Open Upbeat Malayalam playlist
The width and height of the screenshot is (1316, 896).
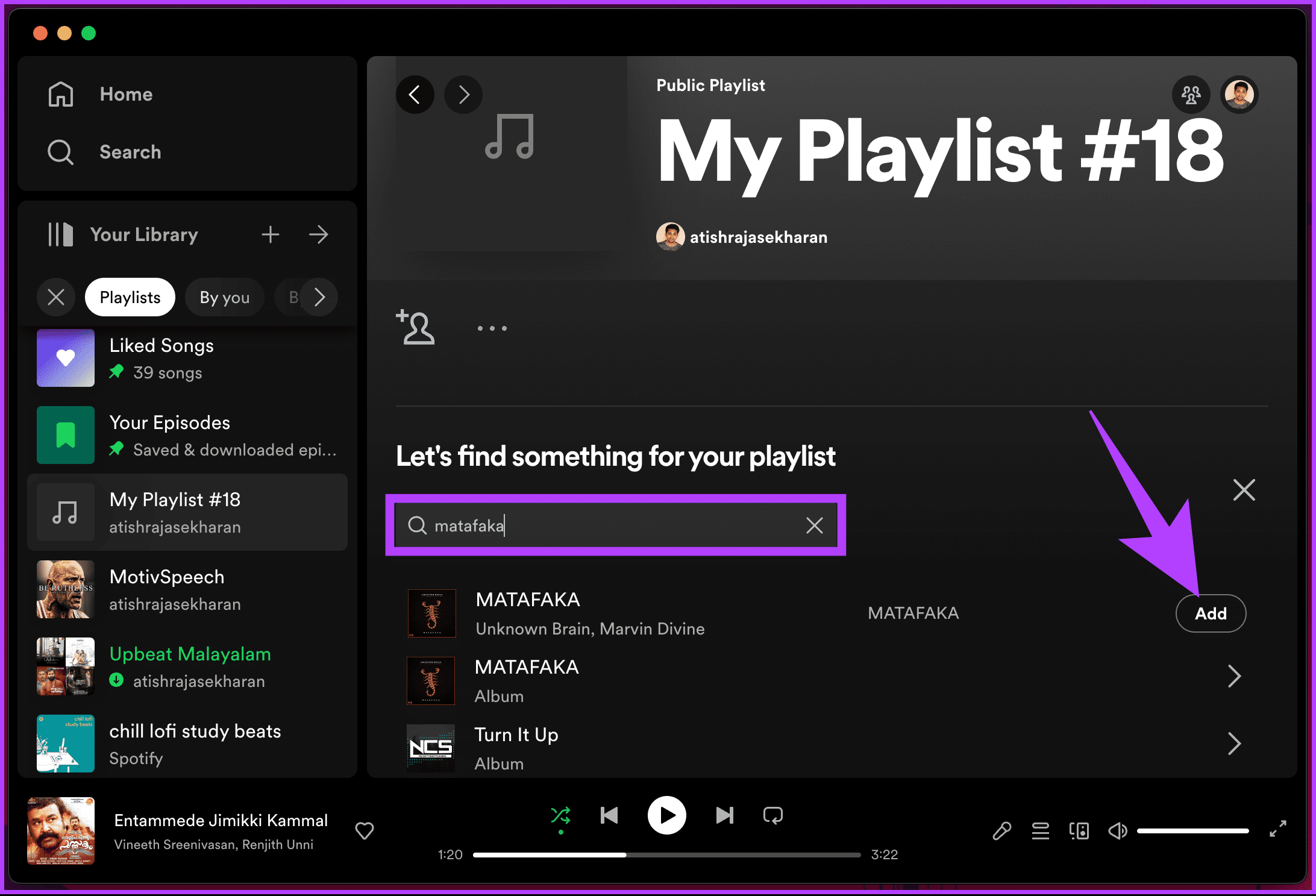[187, 666]
